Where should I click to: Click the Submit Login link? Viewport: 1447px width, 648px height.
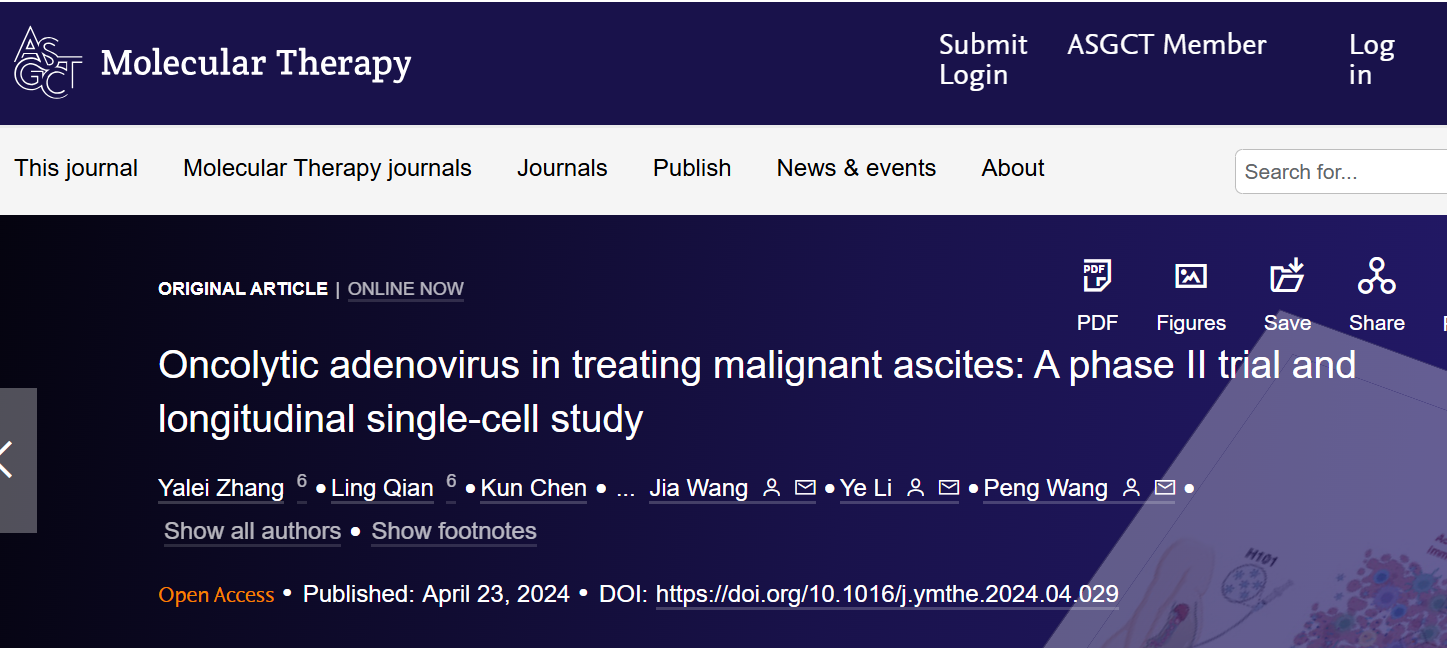tap(982, 60)
